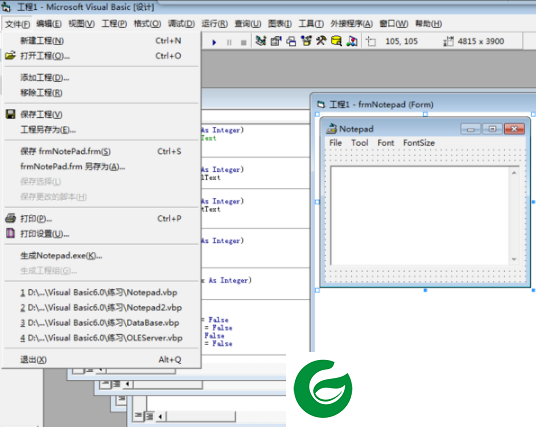This screenshot has height=427, width=536.
Task: Click inside the Notepad form text box
Action: (420, 215)
